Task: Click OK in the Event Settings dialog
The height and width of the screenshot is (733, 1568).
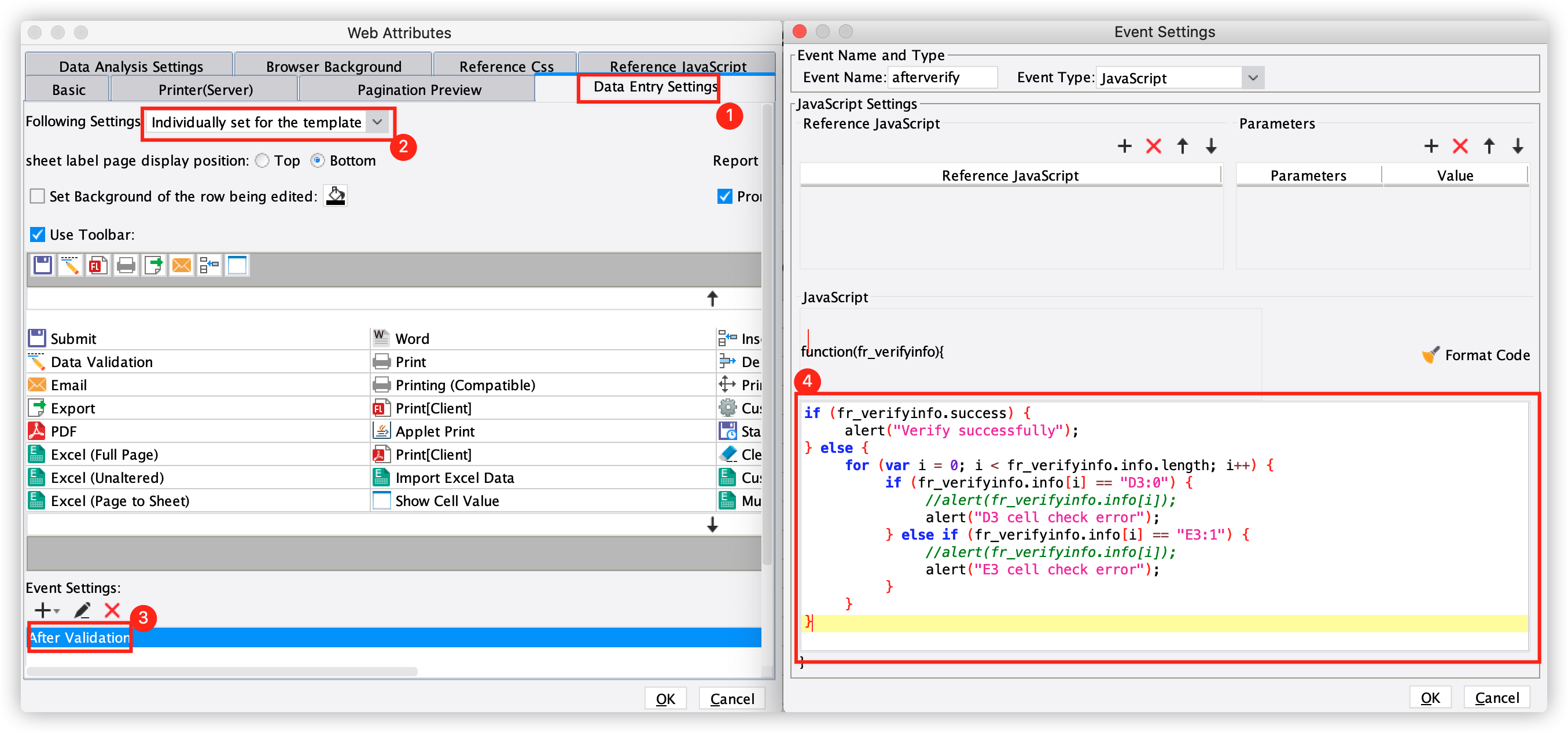Action: tap(1429, 698)
